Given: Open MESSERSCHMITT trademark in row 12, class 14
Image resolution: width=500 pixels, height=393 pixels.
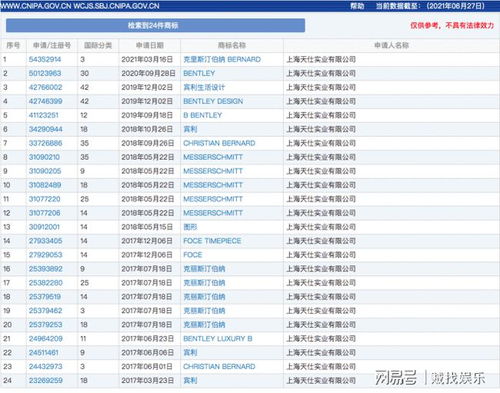Looking at the screenshot, I should (x=213, y=213).
